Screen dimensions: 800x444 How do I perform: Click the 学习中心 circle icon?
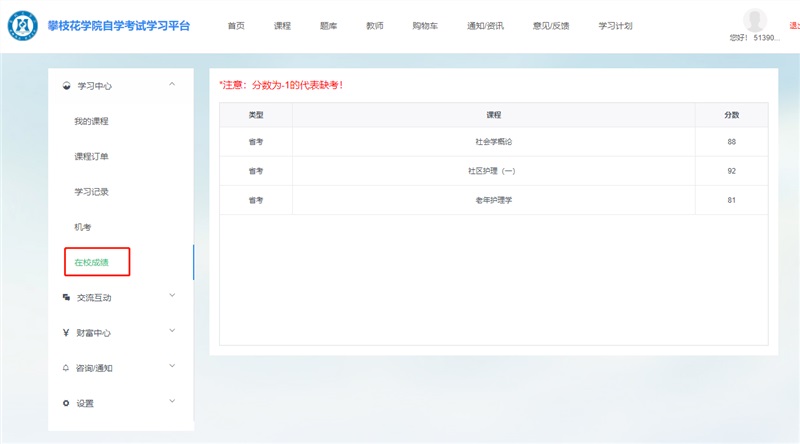click(66, 86)
